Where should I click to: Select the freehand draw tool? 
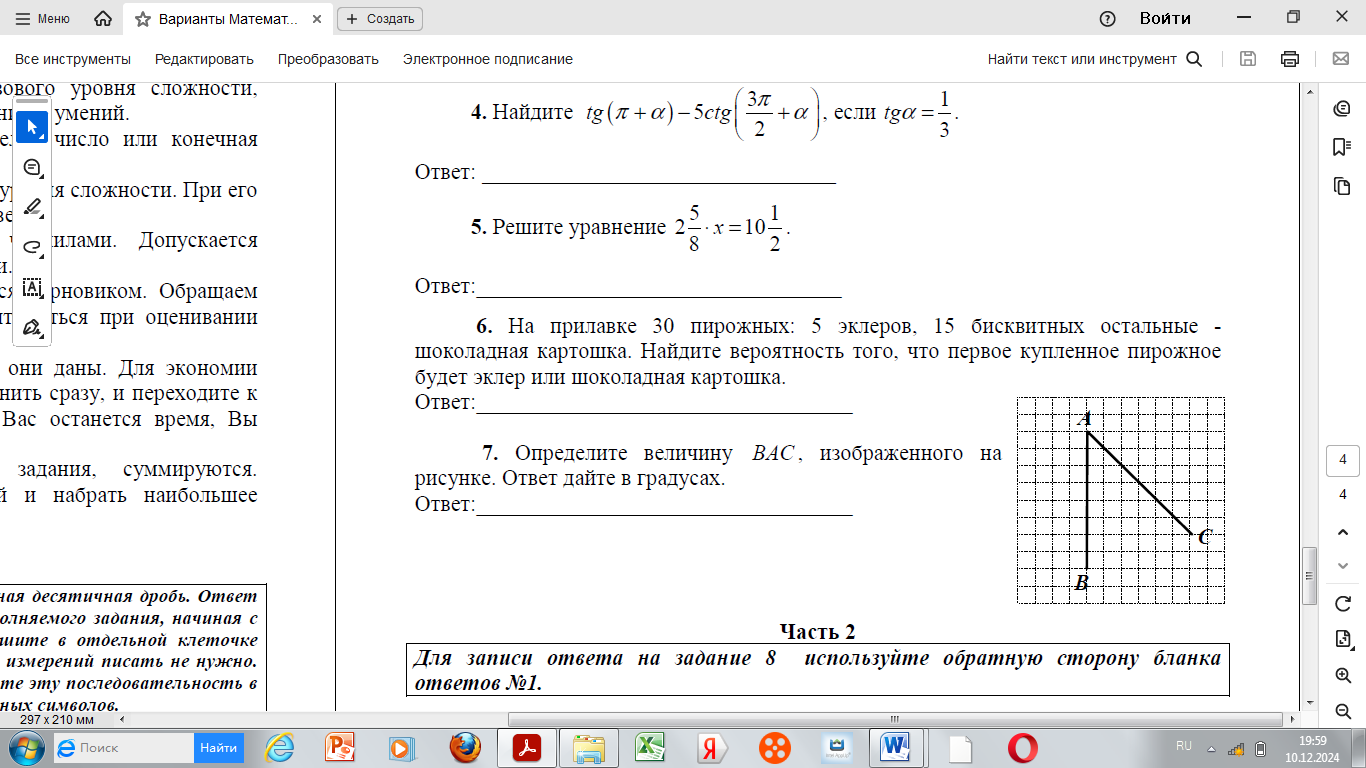[32, 247]
